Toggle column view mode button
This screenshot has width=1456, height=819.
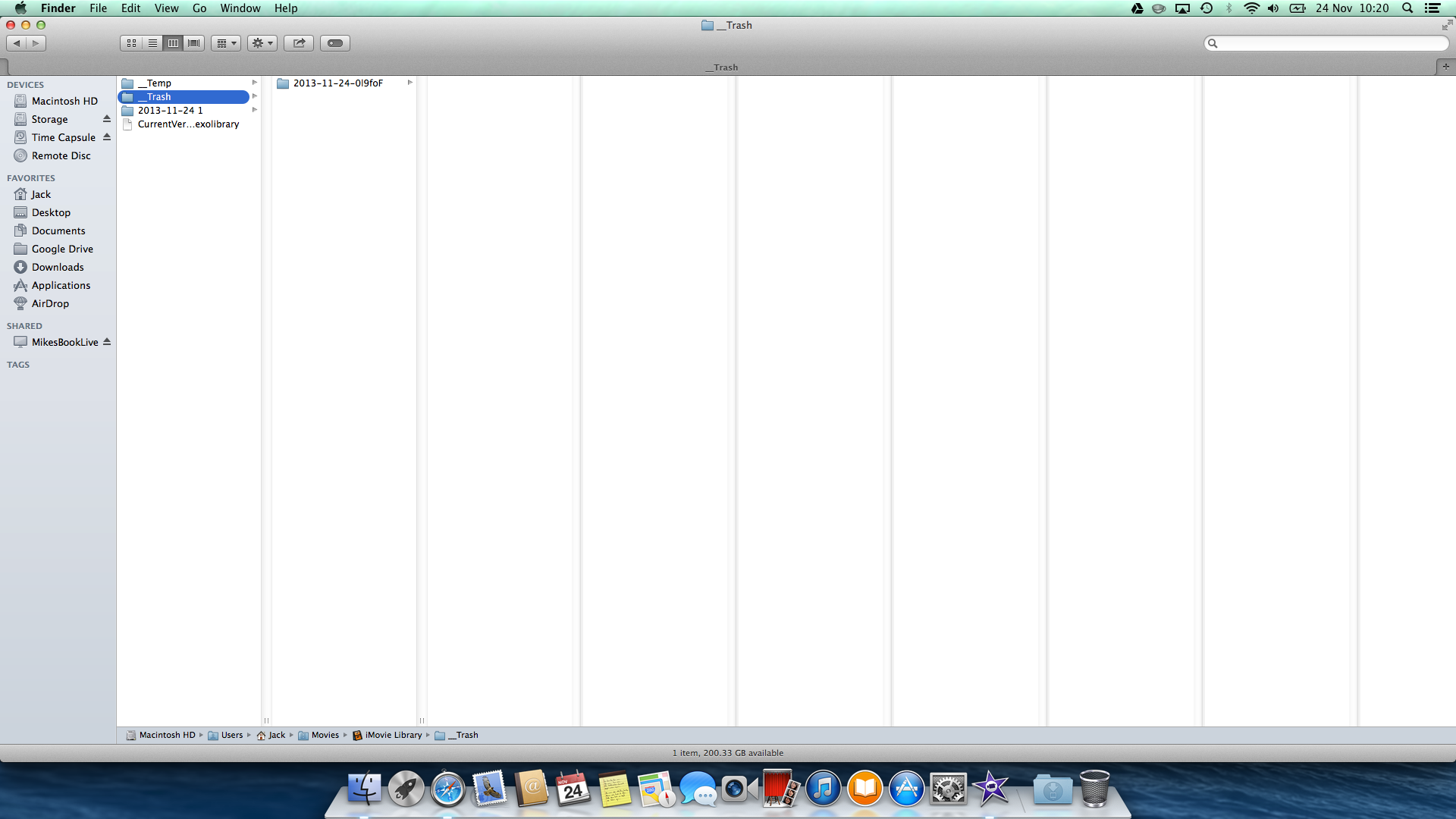coord(174,43)
